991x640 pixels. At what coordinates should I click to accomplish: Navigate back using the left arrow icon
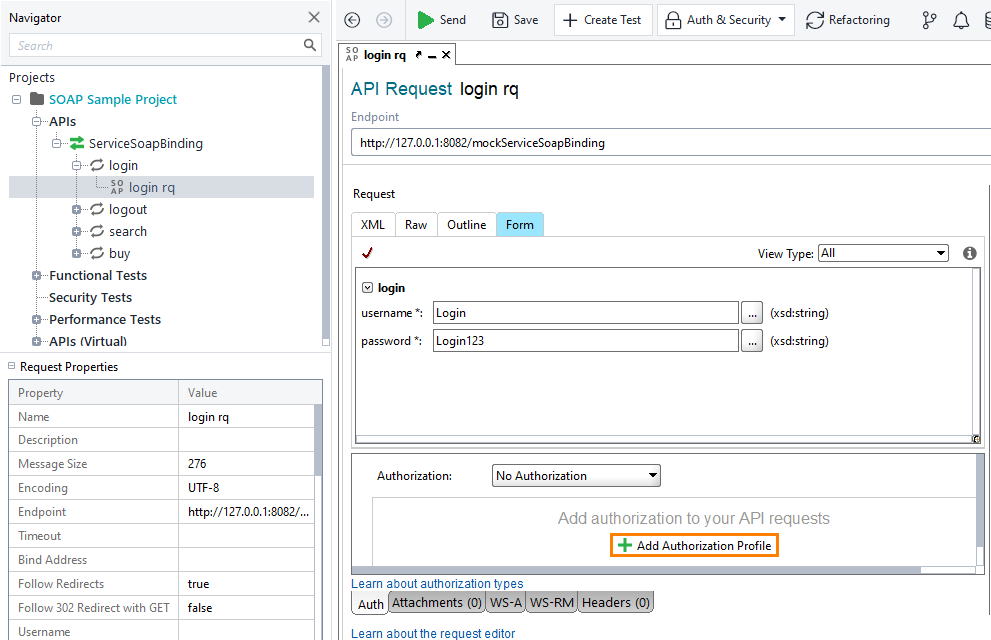[x=350, y=19]
